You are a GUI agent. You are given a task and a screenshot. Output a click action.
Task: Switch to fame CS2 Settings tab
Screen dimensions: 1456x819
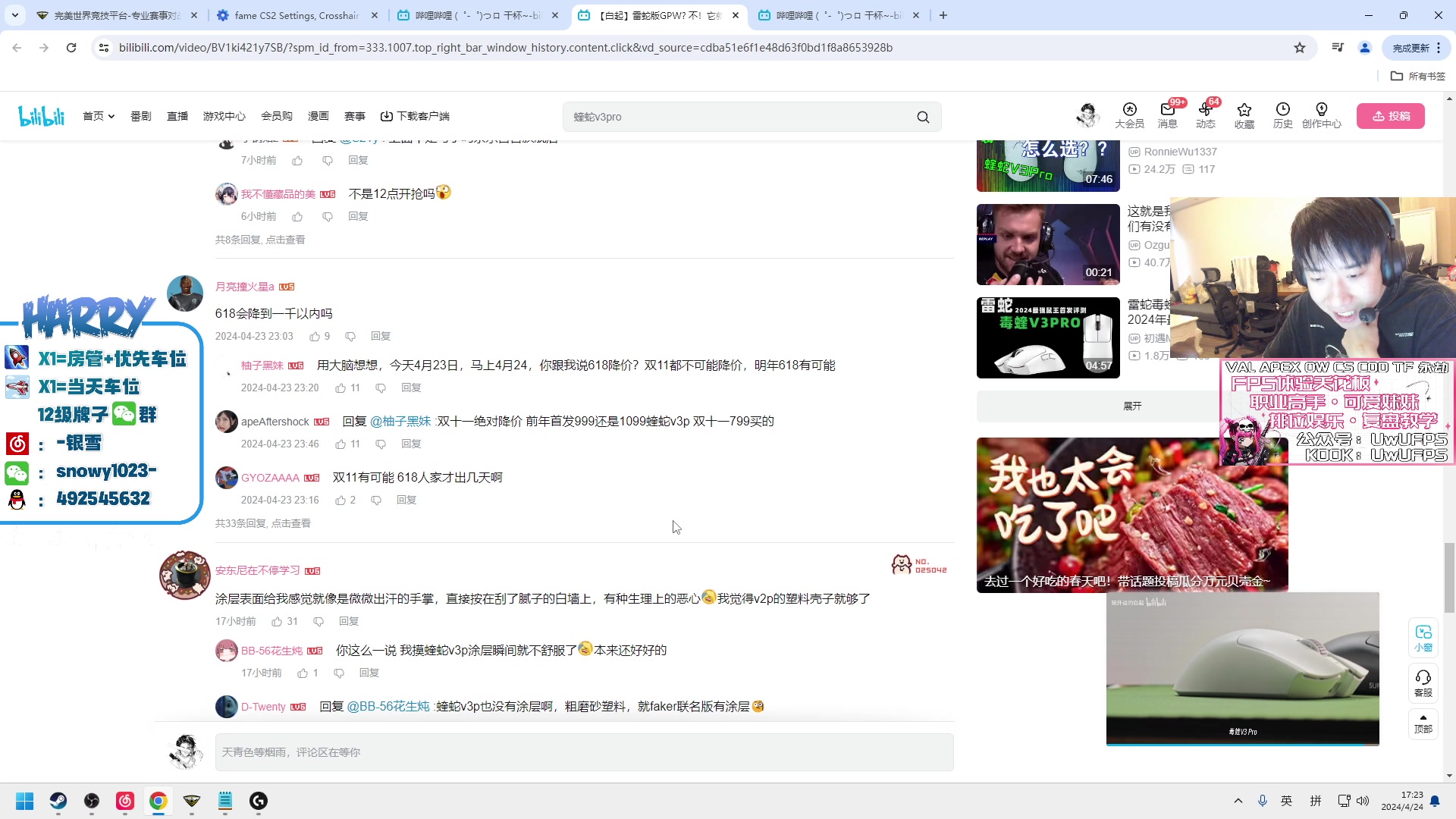(296, 15)
